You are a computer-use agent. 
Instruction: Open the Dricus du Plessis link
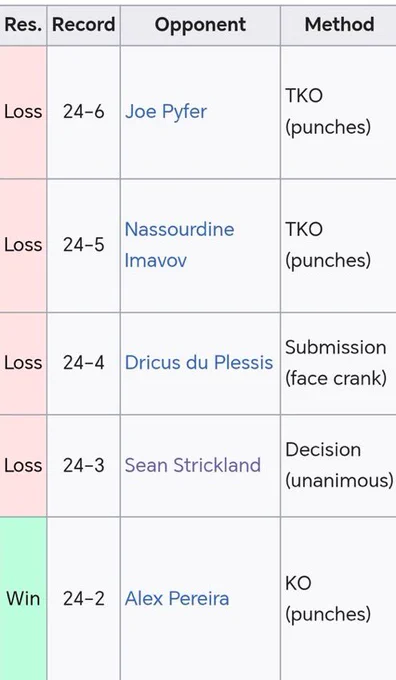(x=199, y=363)
